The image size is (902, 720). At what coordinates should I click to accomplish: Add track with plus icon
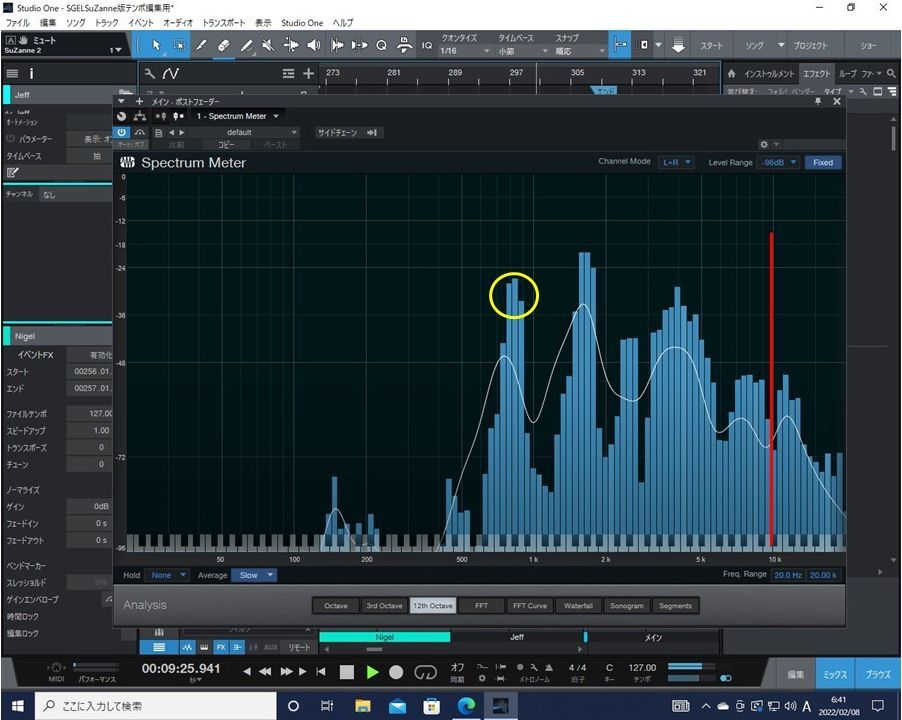pos(308,74)
